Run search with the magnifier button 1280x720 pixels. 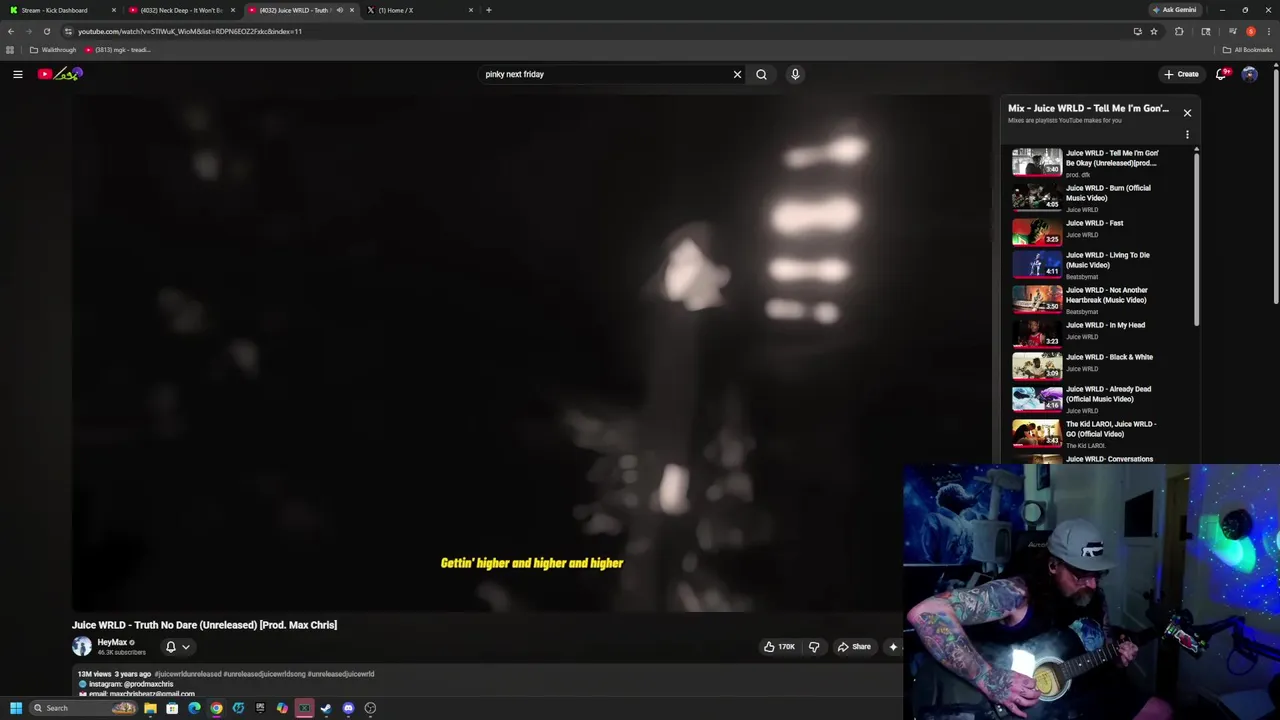pyautogui.click(x=761, y=74)
